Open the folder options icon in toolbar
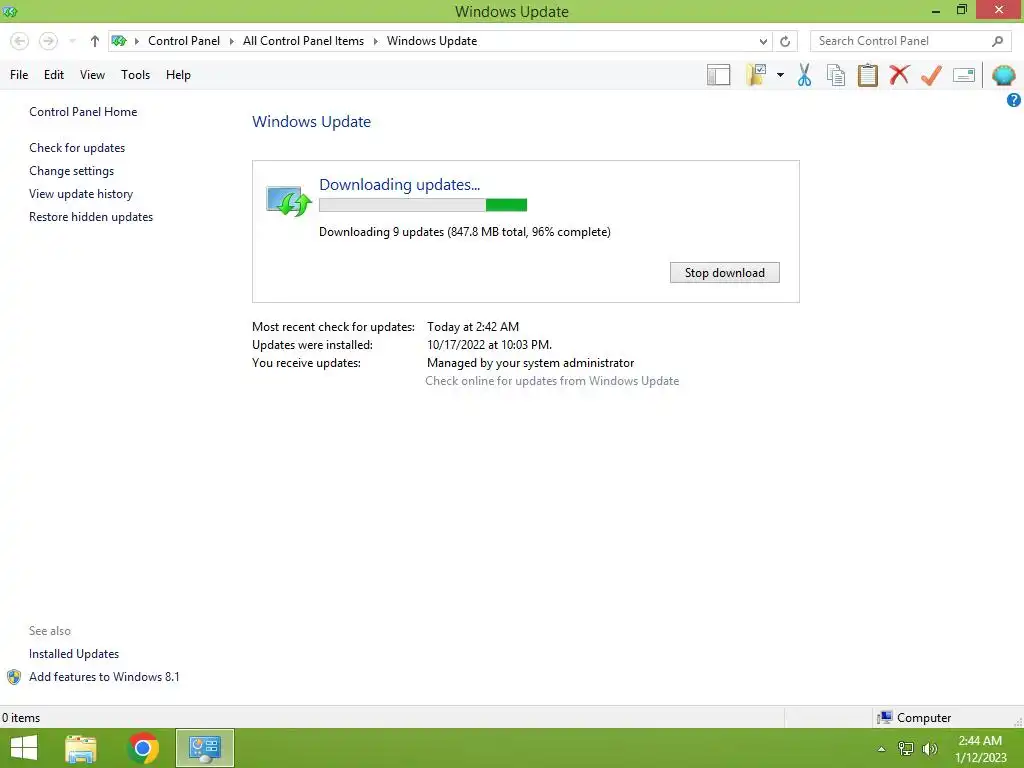The height and width of the screenshot is (768, 1024). pos(756,75)
